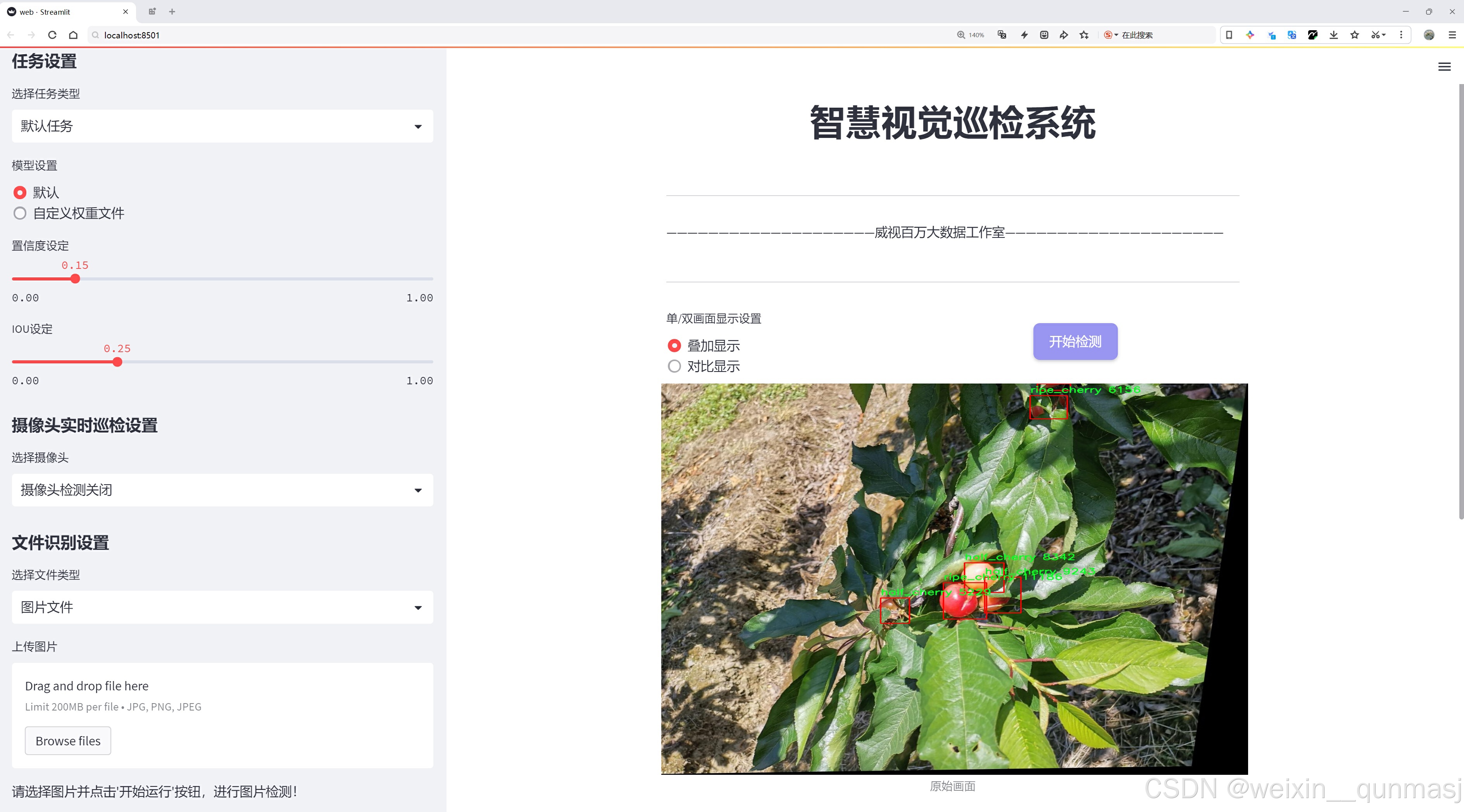Open the browser three-line main menu
Viewport: 1464px width, 812px height.
(1452, 34)
